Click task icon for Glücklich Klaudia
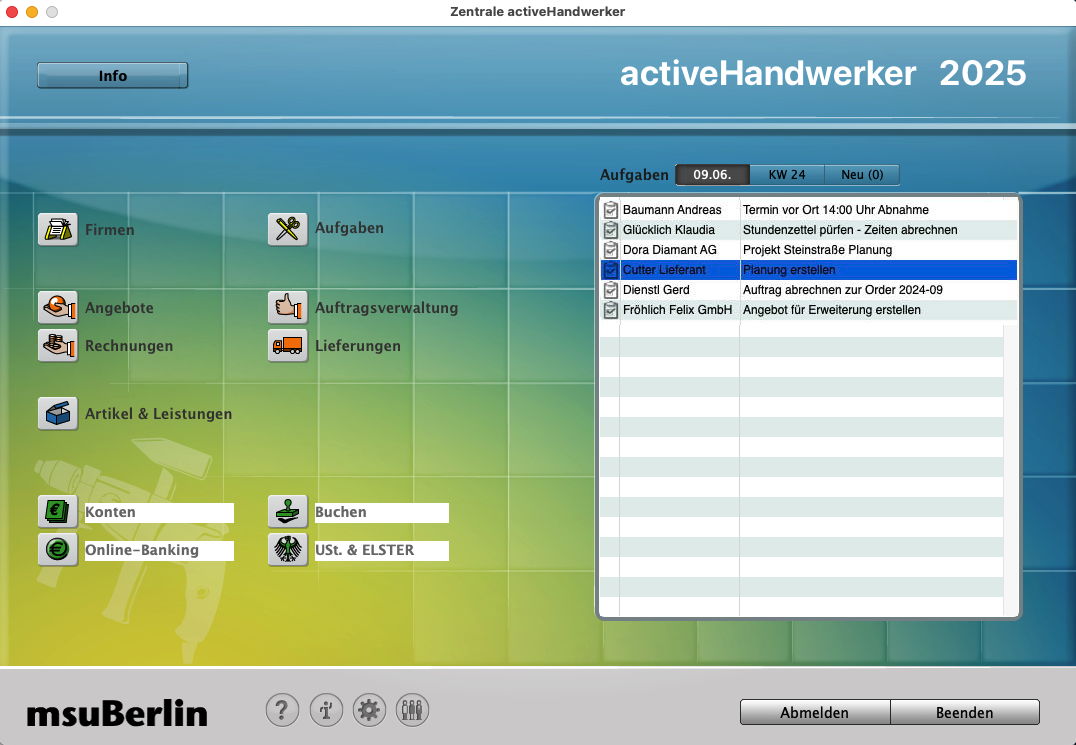This screenshot has width=1076, height=745. pyautogui.click(x=610, y=230)
